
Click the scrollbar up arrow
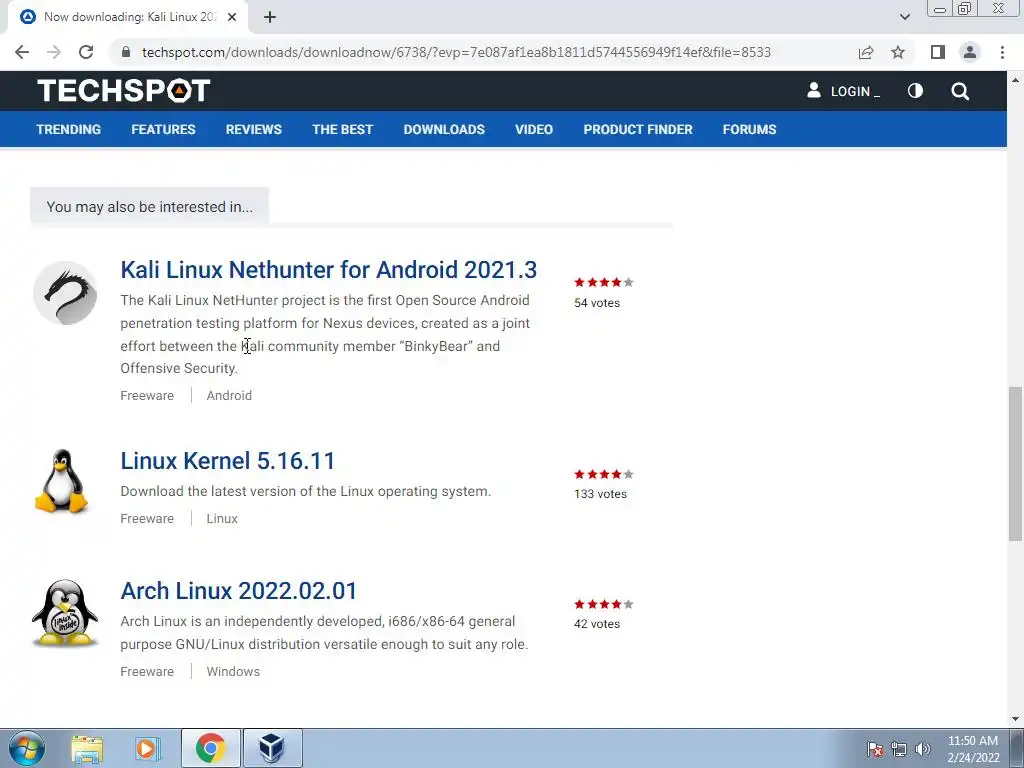pos(1015,80)
